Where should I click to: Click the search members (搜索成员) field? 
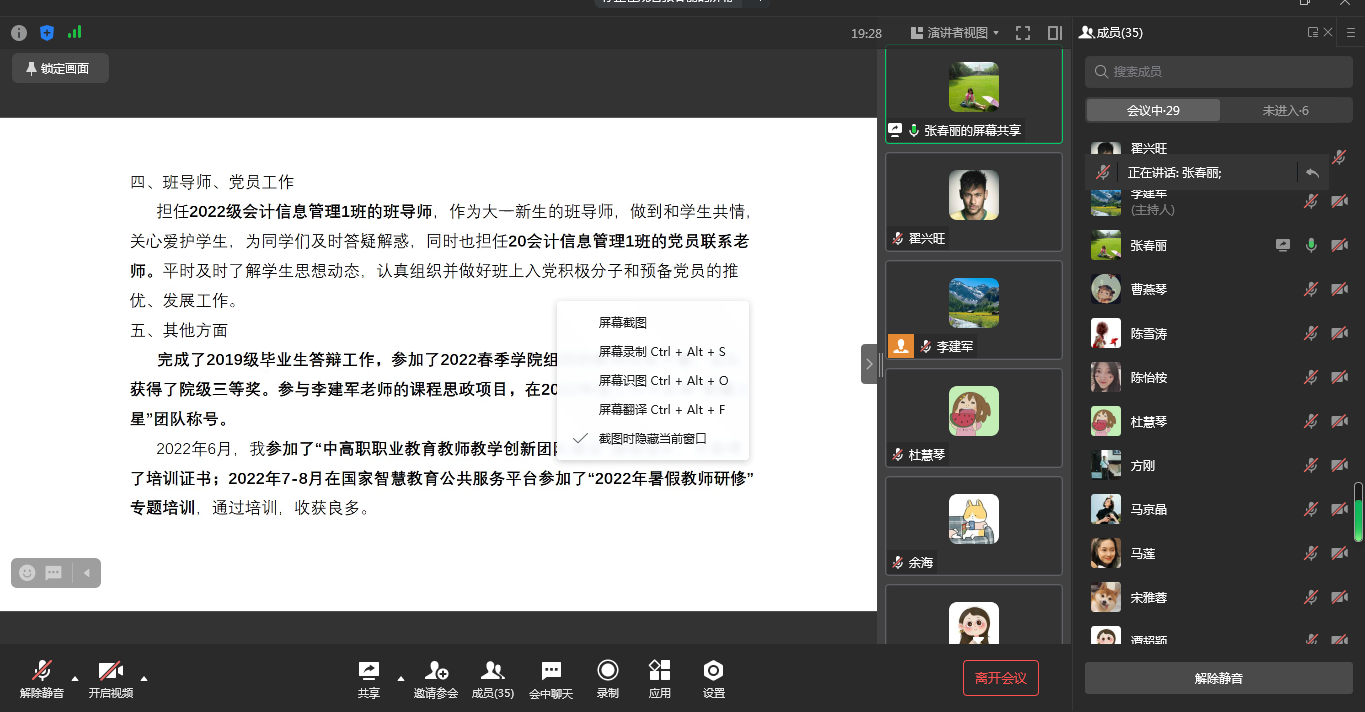1220,72
